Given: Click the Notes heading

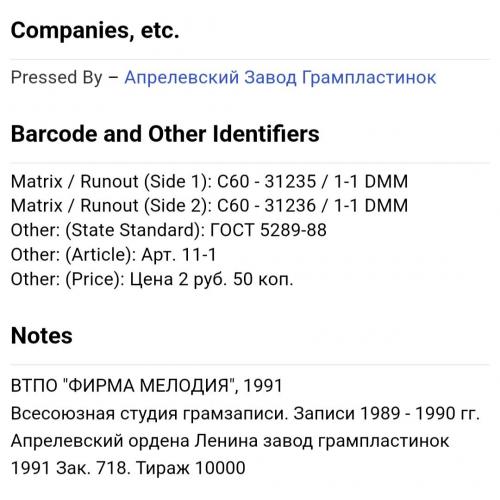Looking at the screenshot, I should [x=42, y=335].
